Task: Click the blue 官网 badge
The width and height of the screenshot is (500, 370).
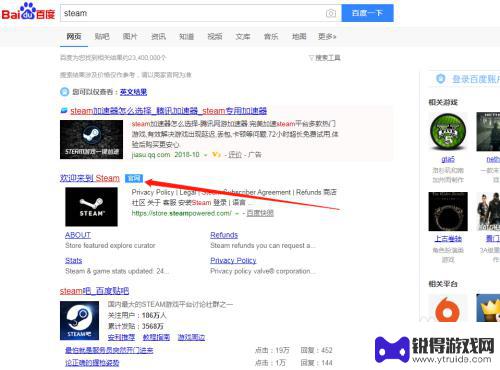Action: click(134, 178)
